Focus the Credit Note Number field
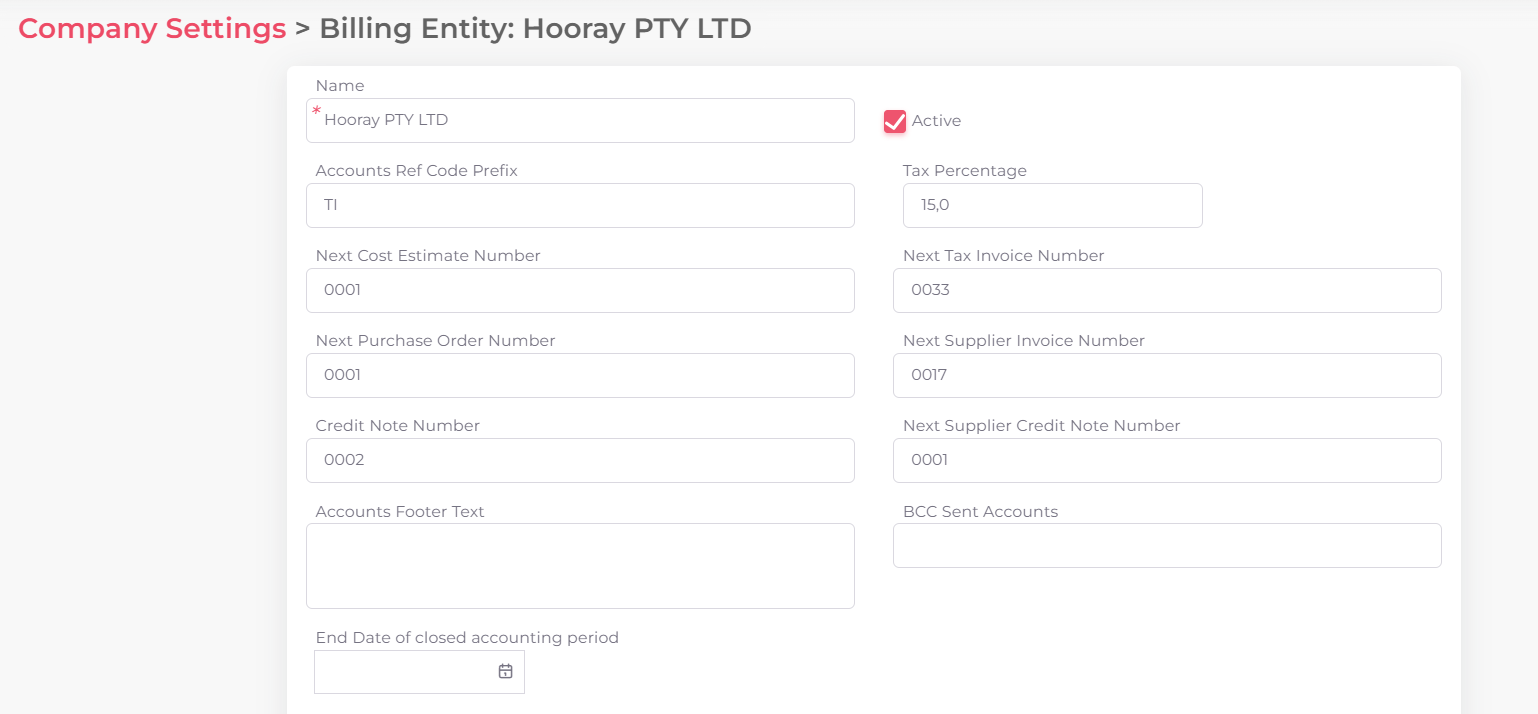 [580, 460]
